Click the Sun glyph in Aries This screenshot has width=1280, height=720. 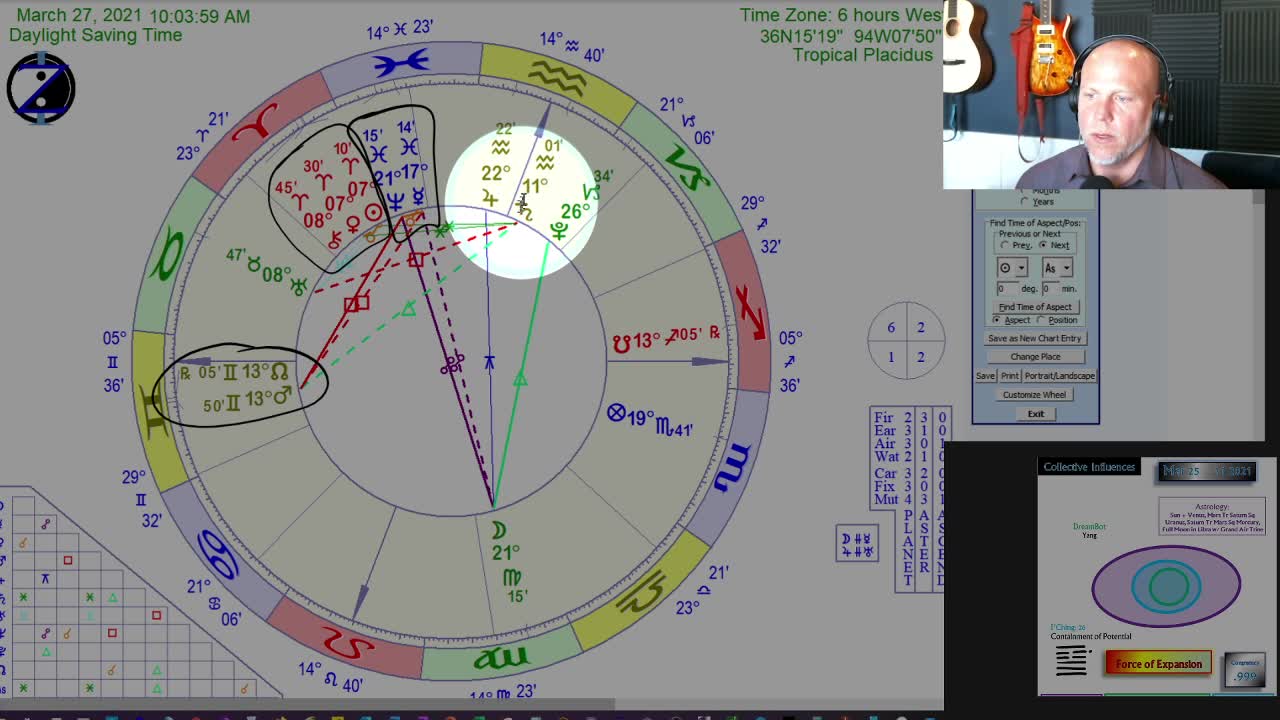(x=374, y=213)
